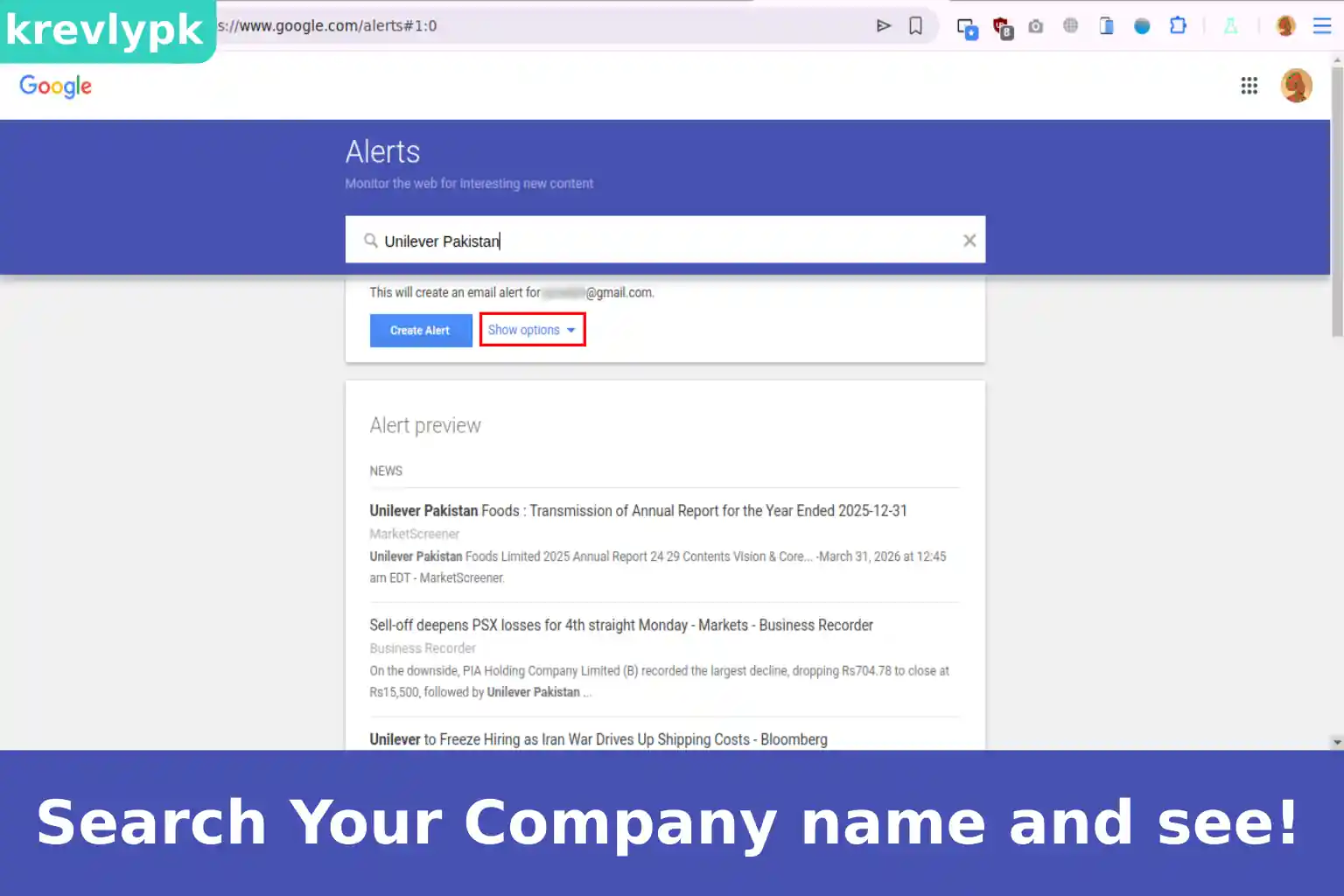Open the browser hamburger menu
This screenshot has width=1344, height=896.
tap(1322, 26)
